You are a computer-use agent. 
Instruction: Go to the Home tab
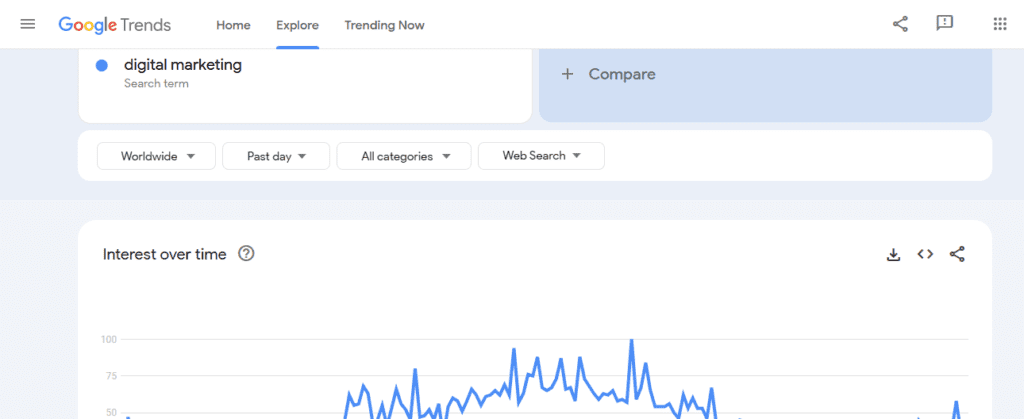[x=233, y=25]
